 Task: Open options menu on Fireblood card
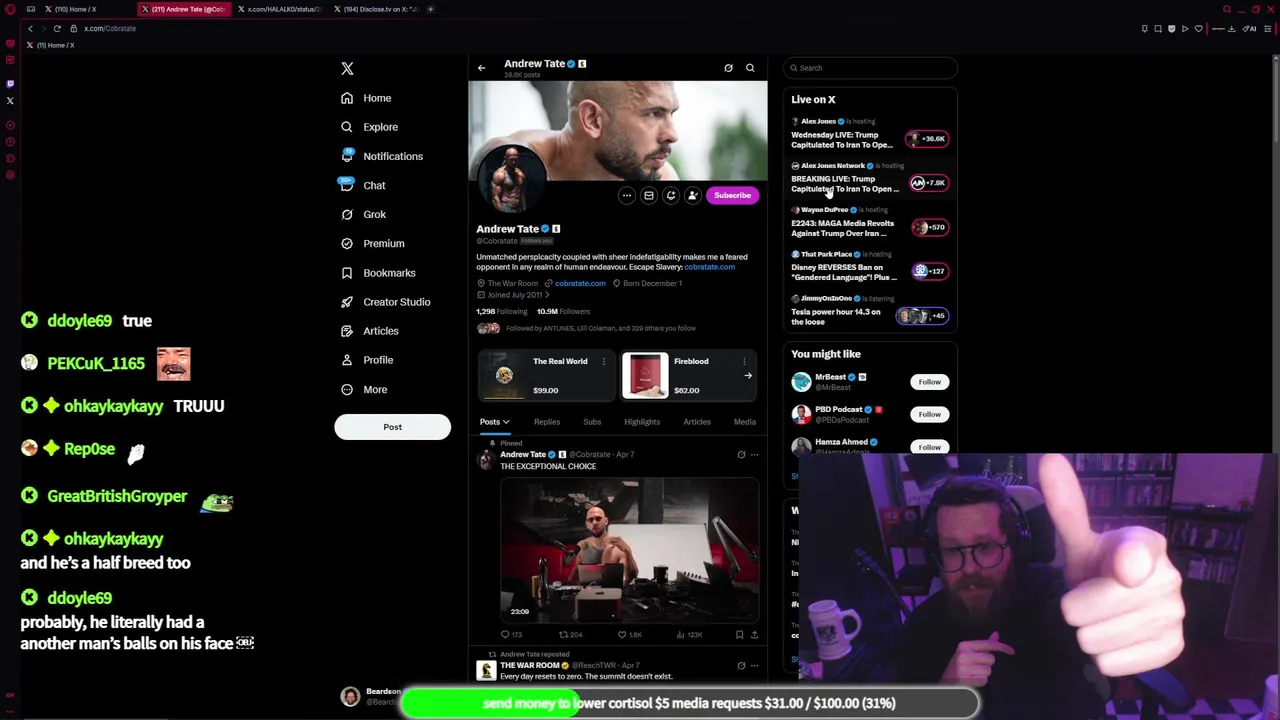pyautogui.click(x=744, y=361)
